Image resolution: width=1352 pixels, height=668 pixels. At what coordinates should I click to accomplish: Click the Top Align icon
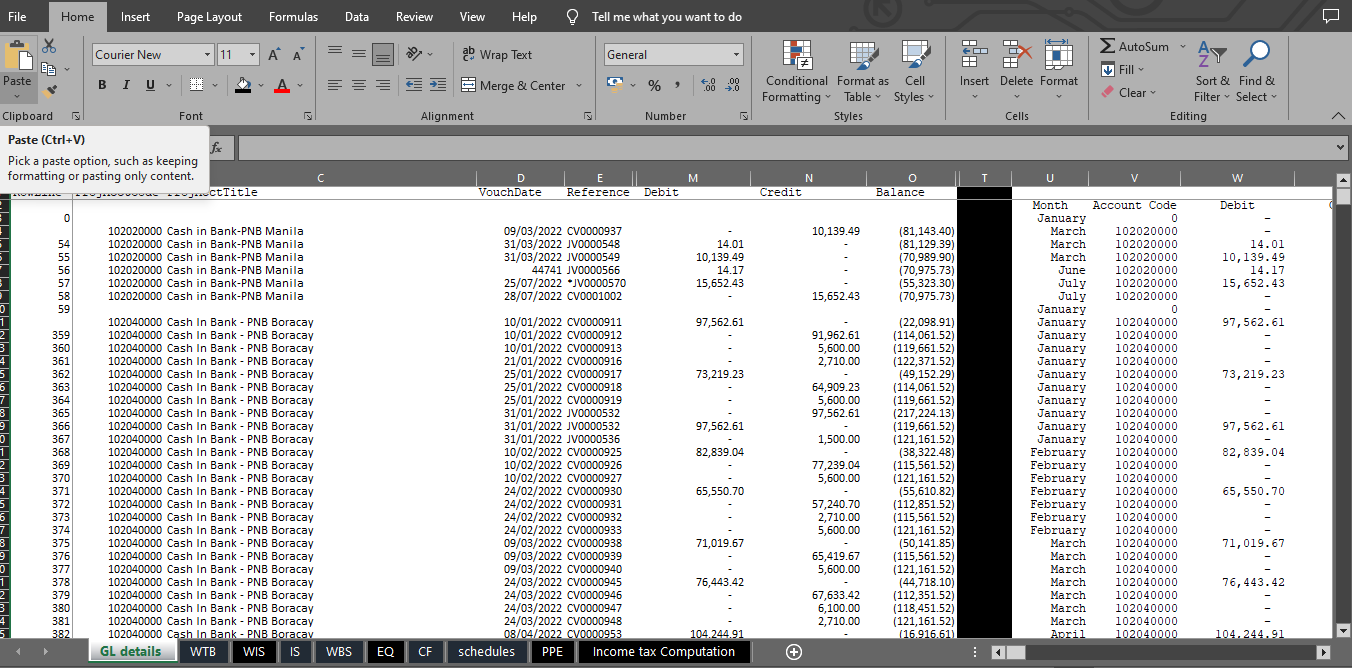[335, 53]
